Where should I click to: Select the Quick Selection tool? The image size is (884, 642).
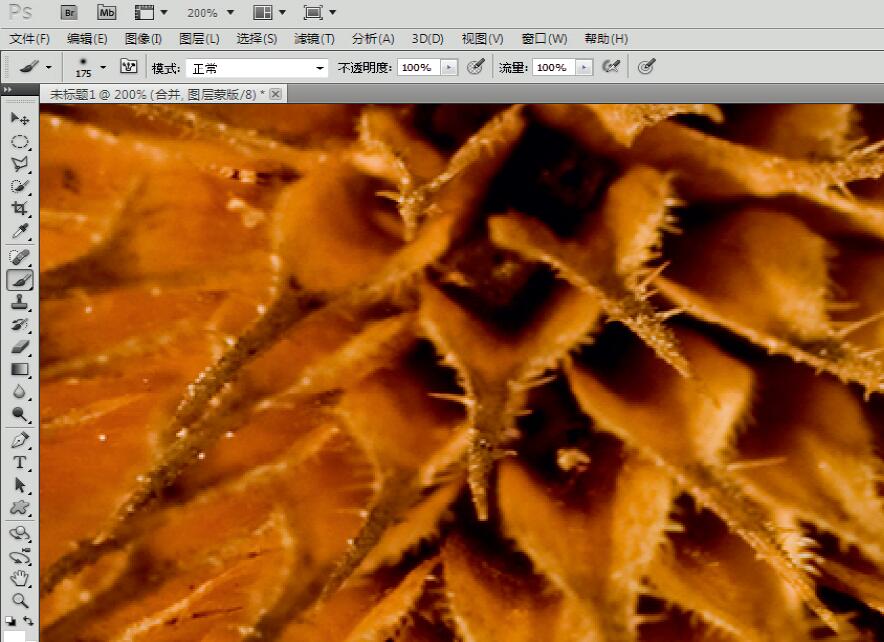click(20, 186)
